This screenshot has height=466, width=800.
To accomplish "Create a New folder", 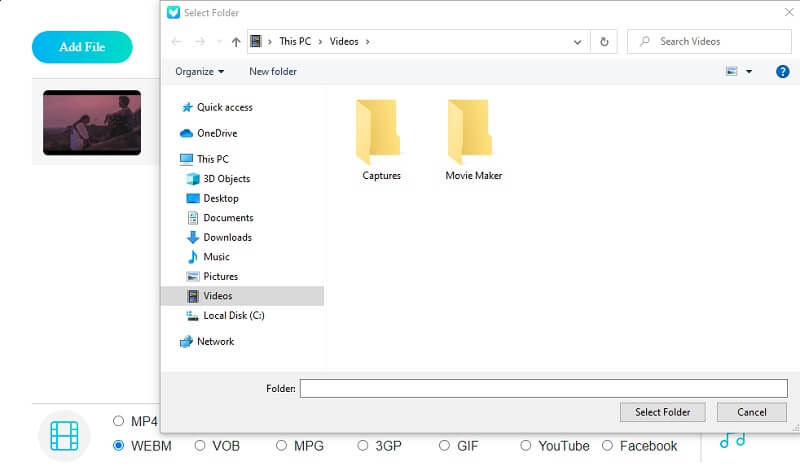I will tap(273, 71).
